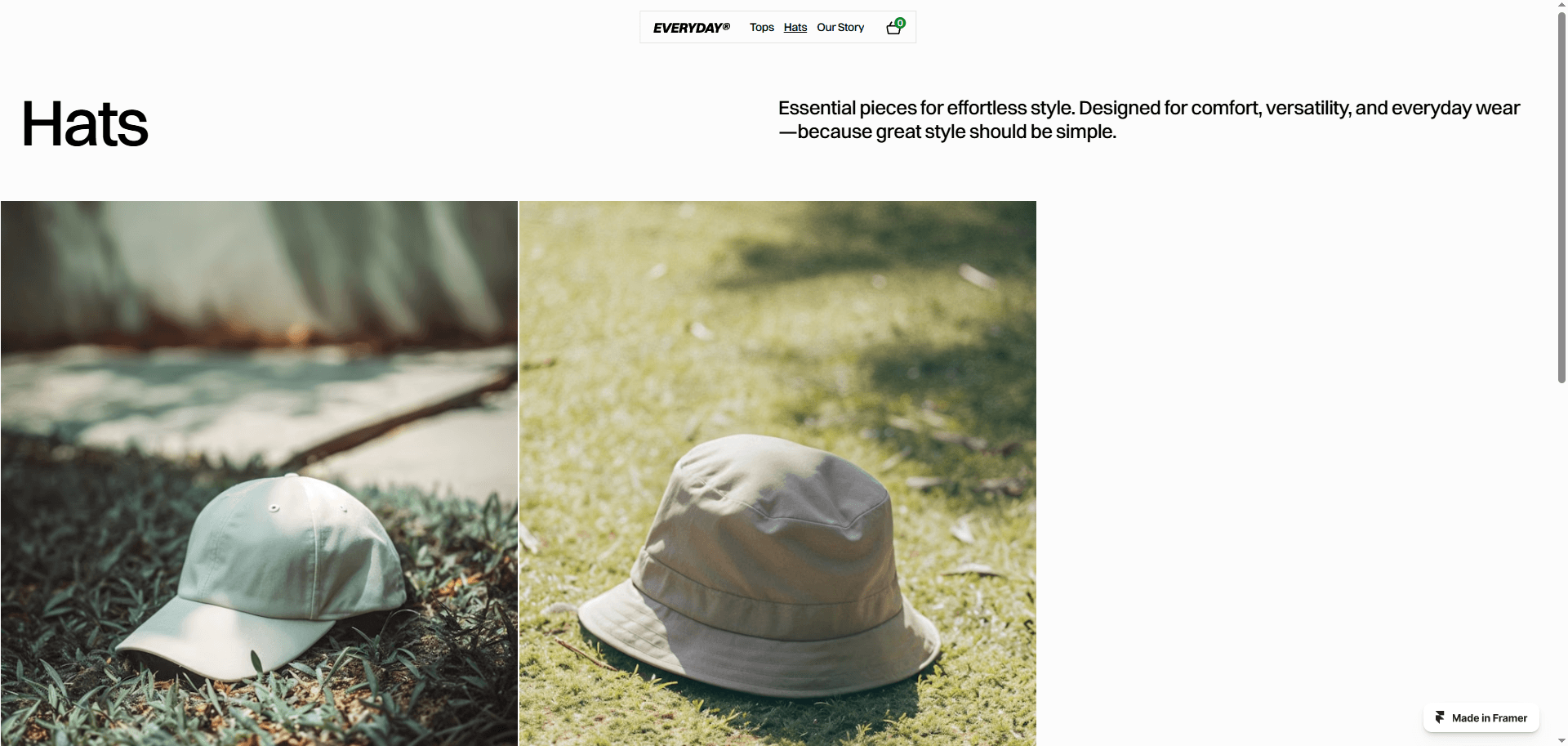Image resolution: width=1568 pixels, height=746 pixels.
Task: Open the shopping basket icon
Action: pyautogui.click(x=893, y=29)
